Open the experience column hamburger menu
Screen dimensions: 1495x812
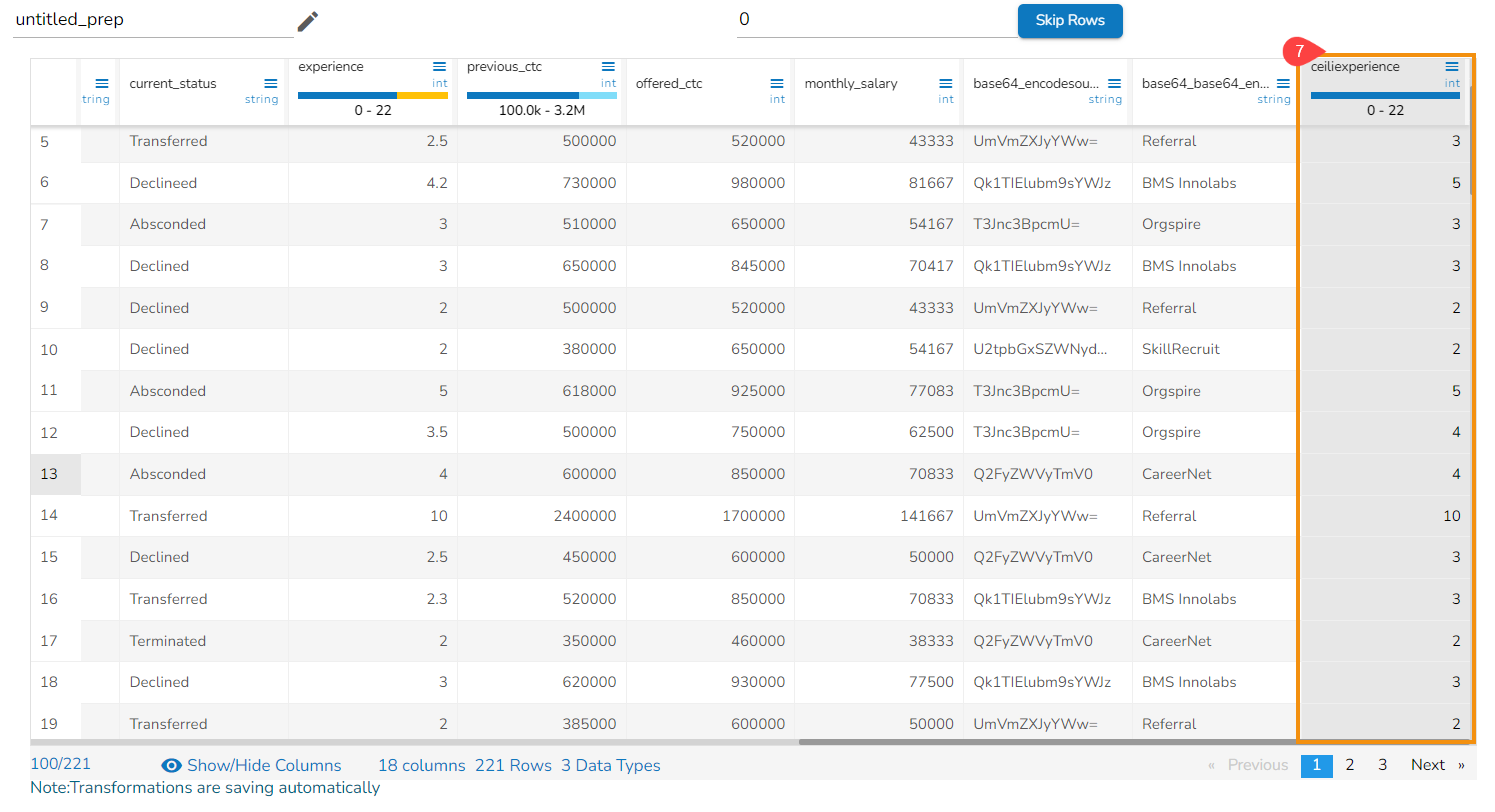(439, 67)
